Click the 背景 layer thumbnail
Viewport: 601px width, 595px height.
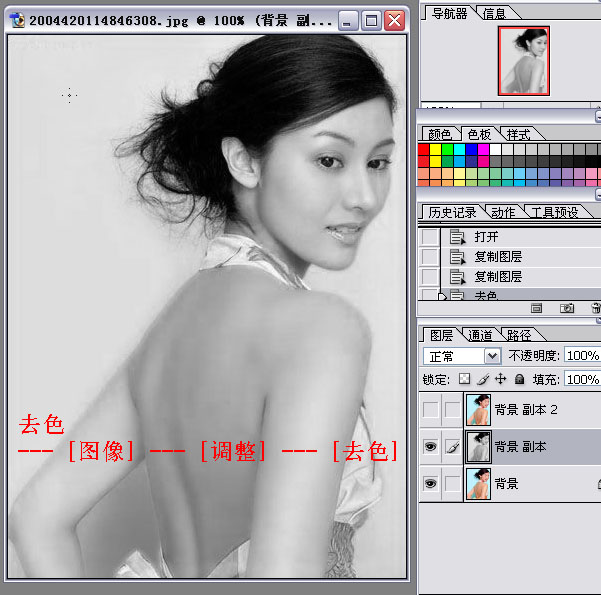point(478,483)
